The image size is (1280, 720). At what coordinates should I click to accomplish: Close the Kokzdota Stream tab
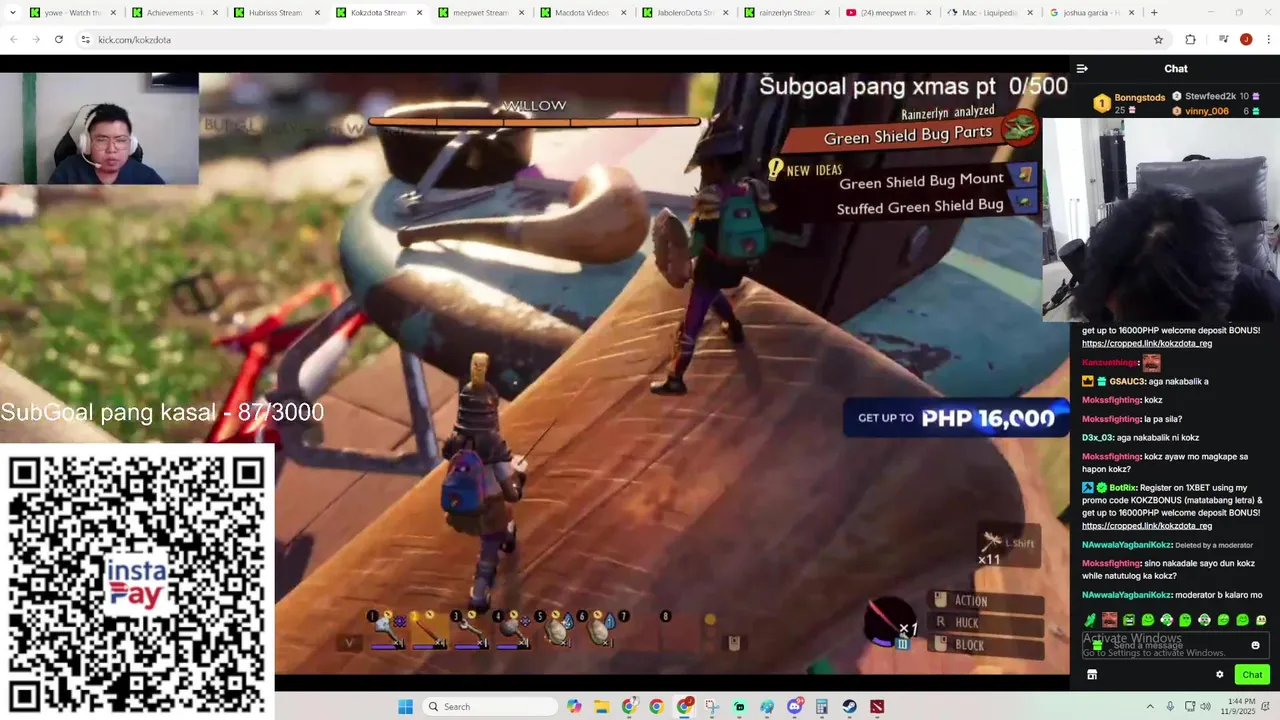[x=418, y=13]
